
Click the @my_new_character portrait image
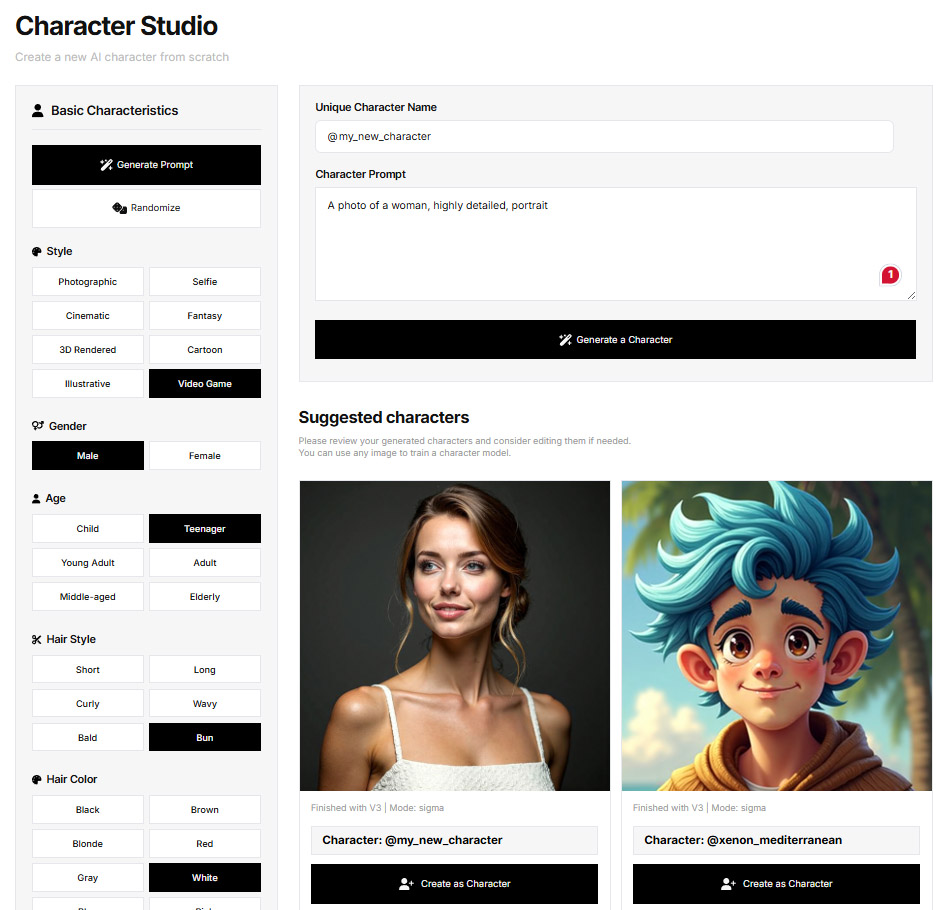pyautogui.click(x=454, y=634)
